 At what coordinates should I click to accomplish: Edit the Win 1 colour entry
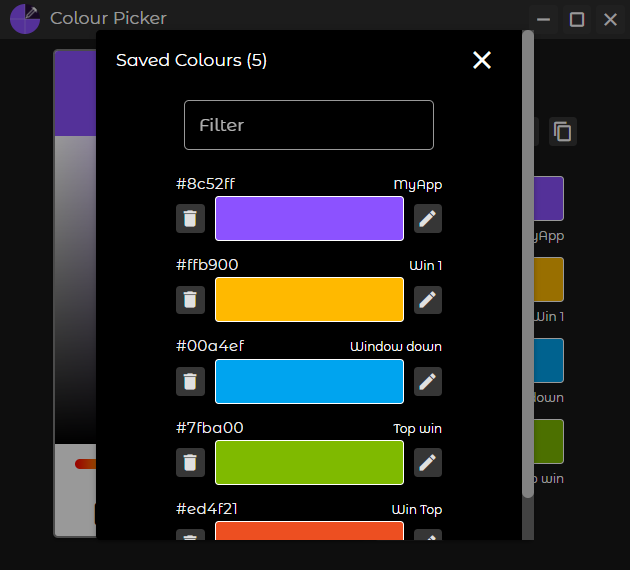point(428,299)
